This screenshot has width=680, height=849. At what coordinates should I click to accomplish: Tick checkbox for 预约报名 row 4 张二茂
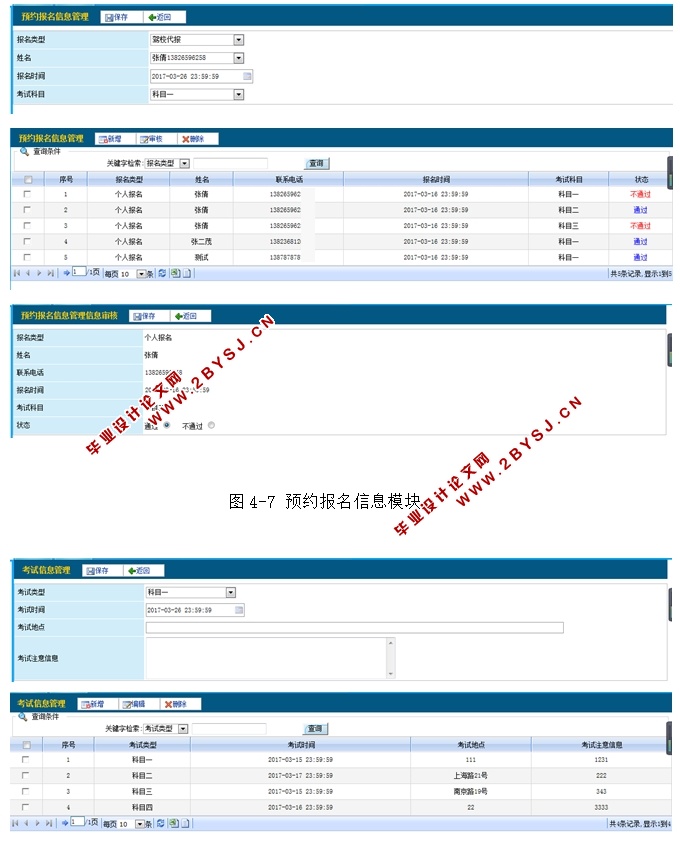point(27,241)
